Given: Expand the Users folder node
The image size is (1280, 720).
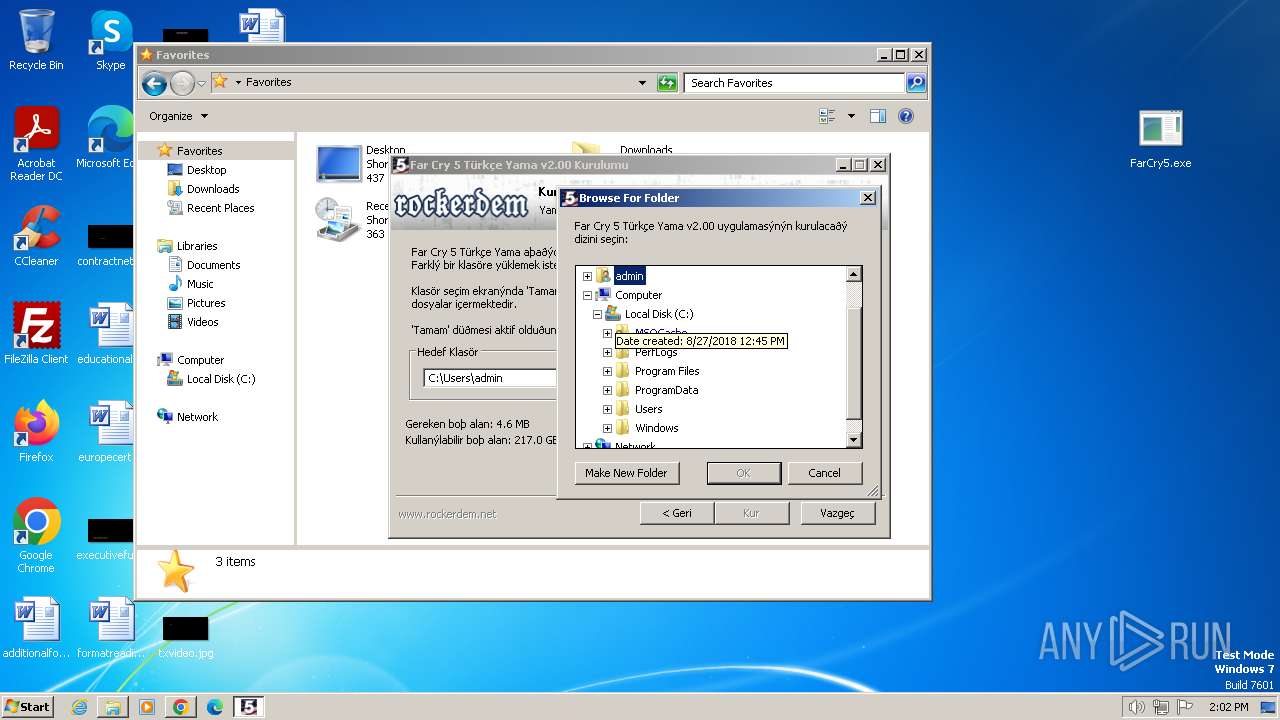Looking at the screenshot, I should tap(607, 409).
